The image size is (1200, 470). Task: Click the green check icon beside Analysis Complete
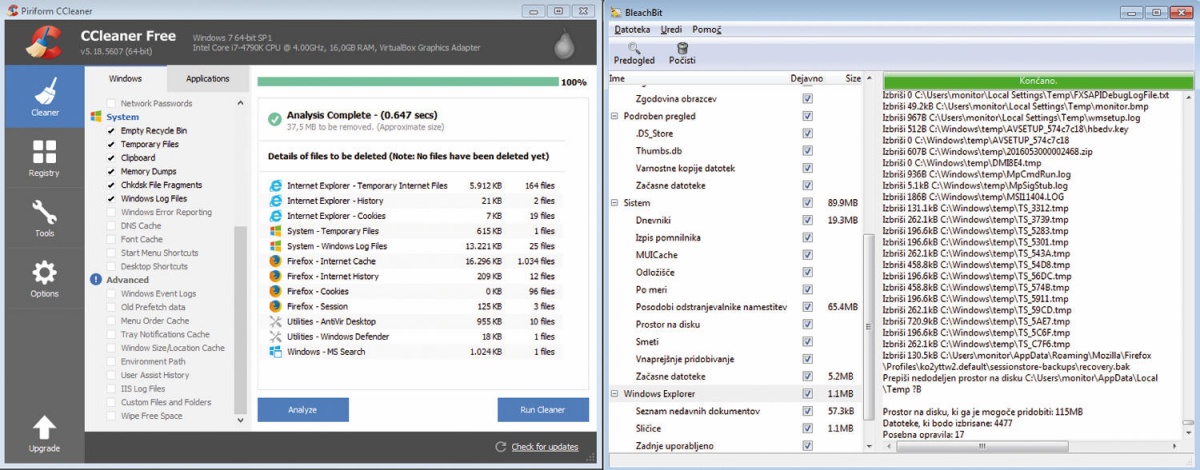click(x=274, y=119)
